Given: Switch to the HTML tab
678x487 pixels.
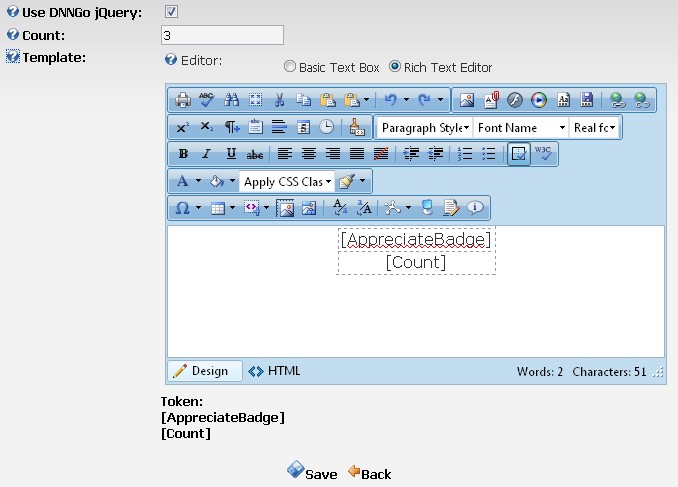Looking at the screenshot, I should (x=274, y=371).
